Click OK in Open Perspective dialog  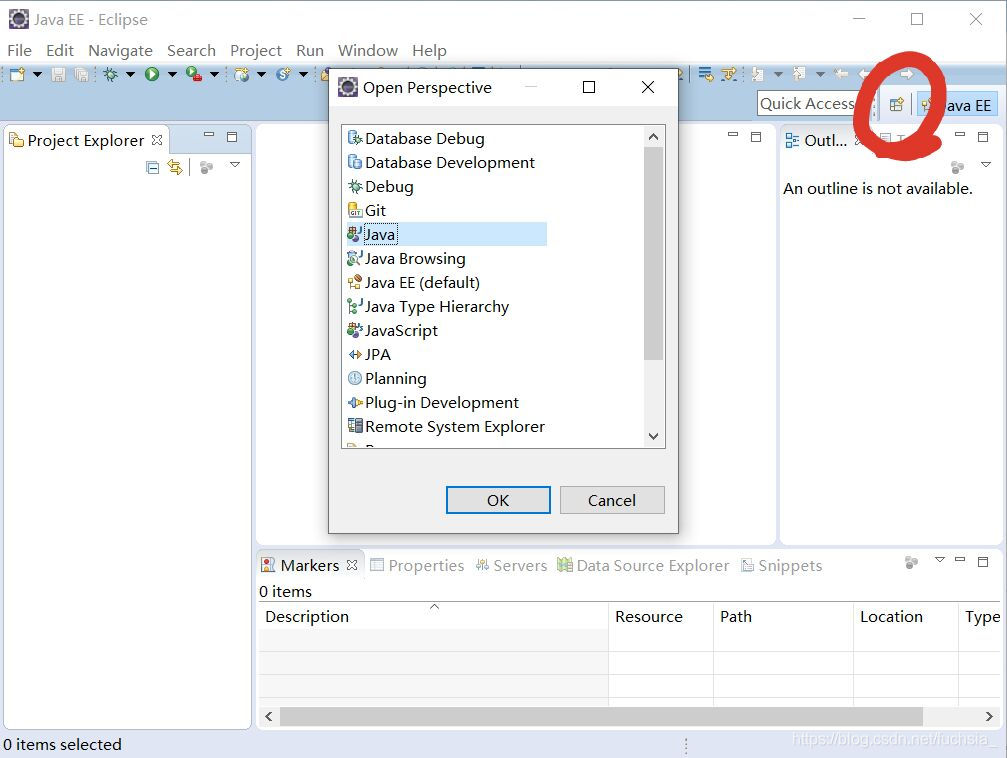(498, 500)
